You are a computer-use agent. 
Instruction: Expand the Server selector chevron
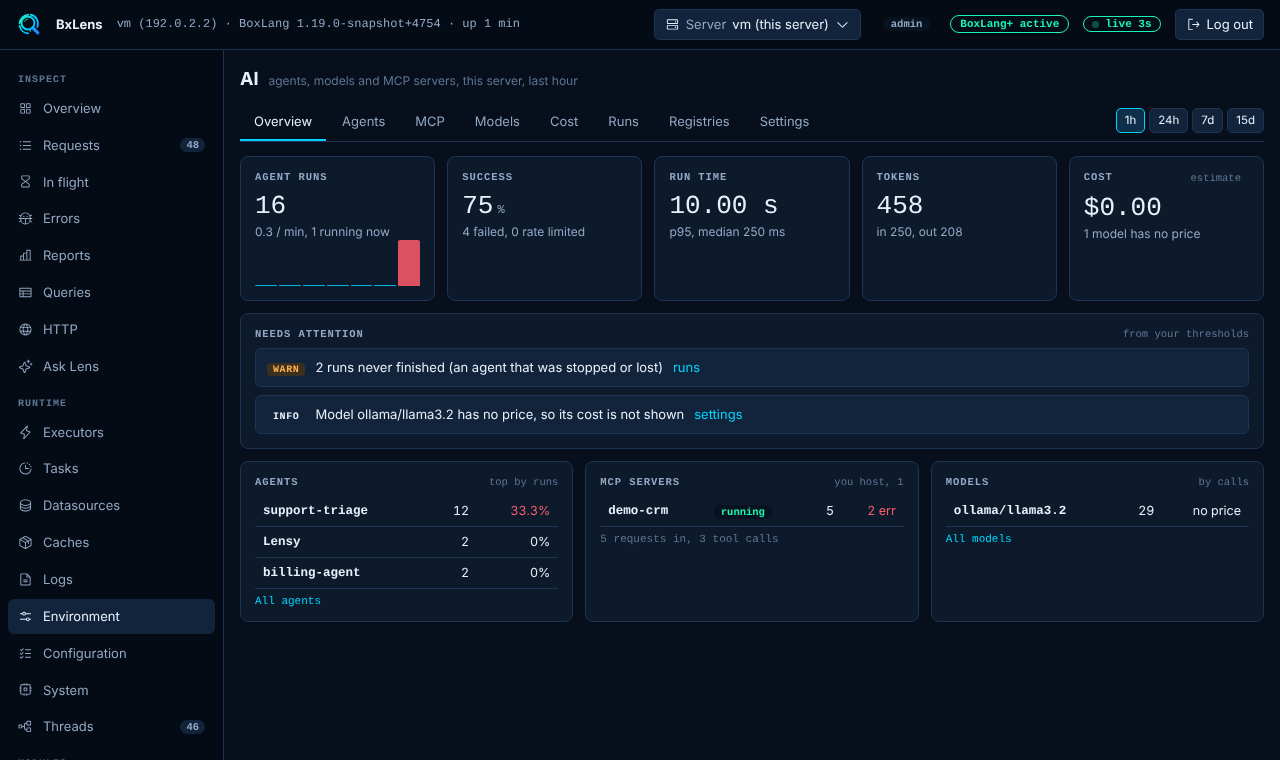tap(842, 24)
